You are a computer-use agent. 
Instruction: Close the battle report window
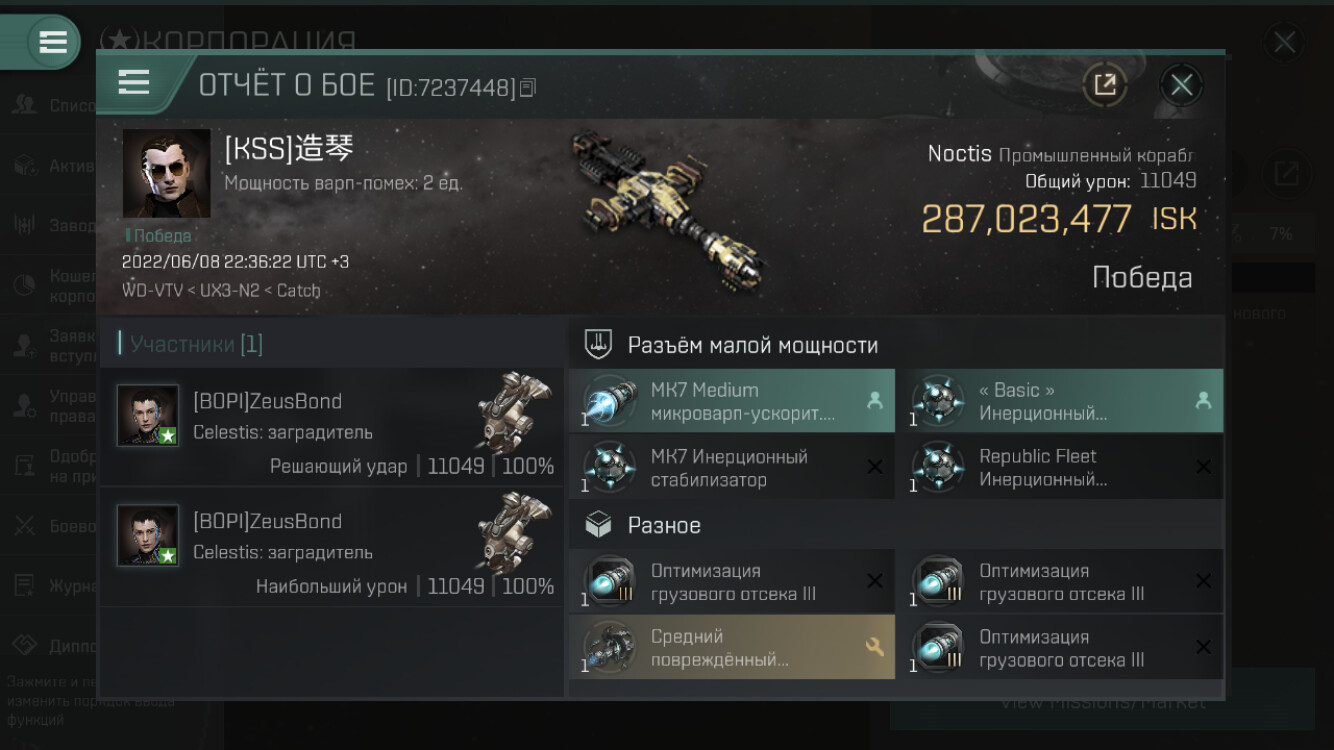[1181, 85]
